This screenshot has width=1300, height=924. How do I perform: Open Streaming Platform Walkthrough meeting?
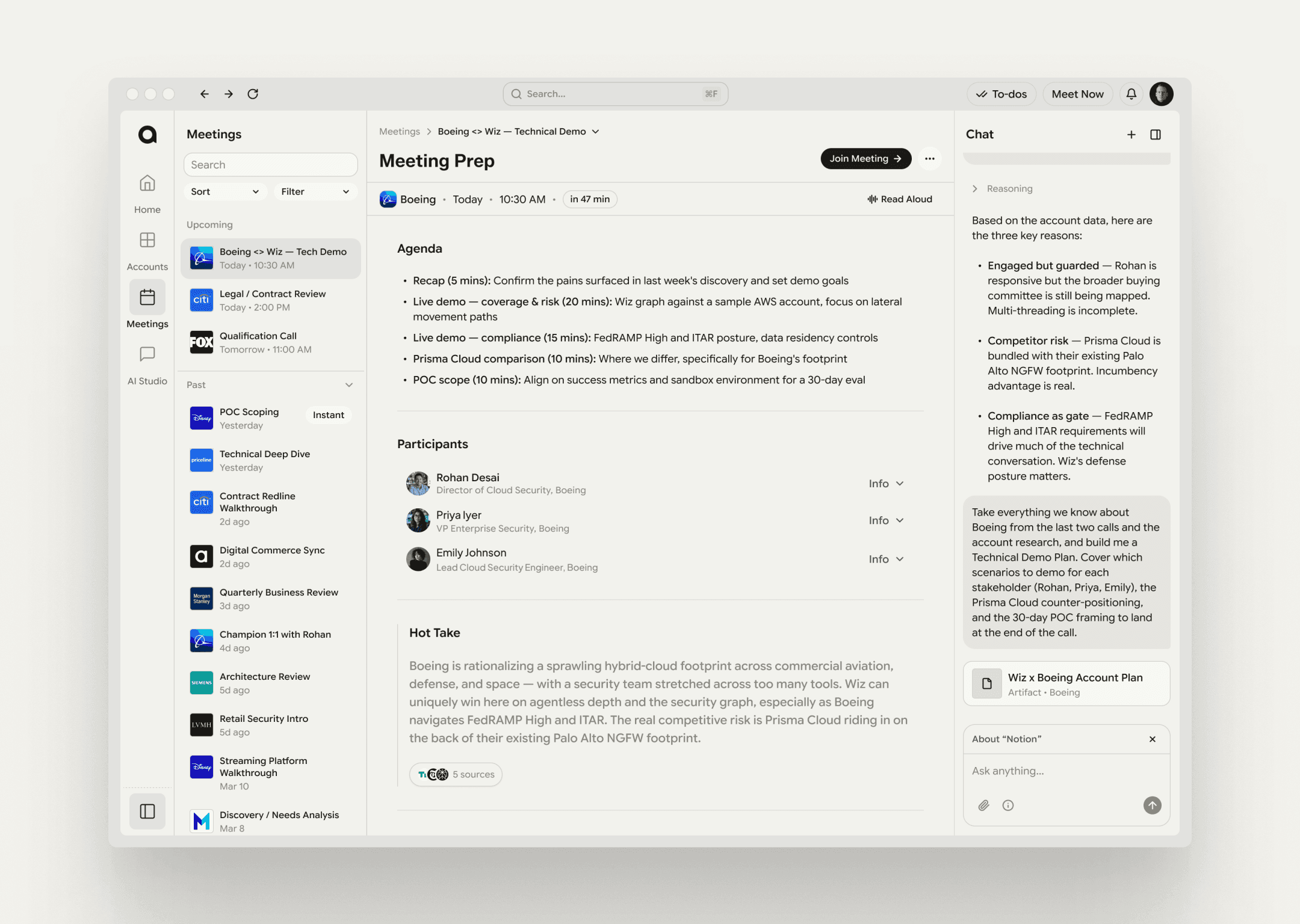point(271,773)
